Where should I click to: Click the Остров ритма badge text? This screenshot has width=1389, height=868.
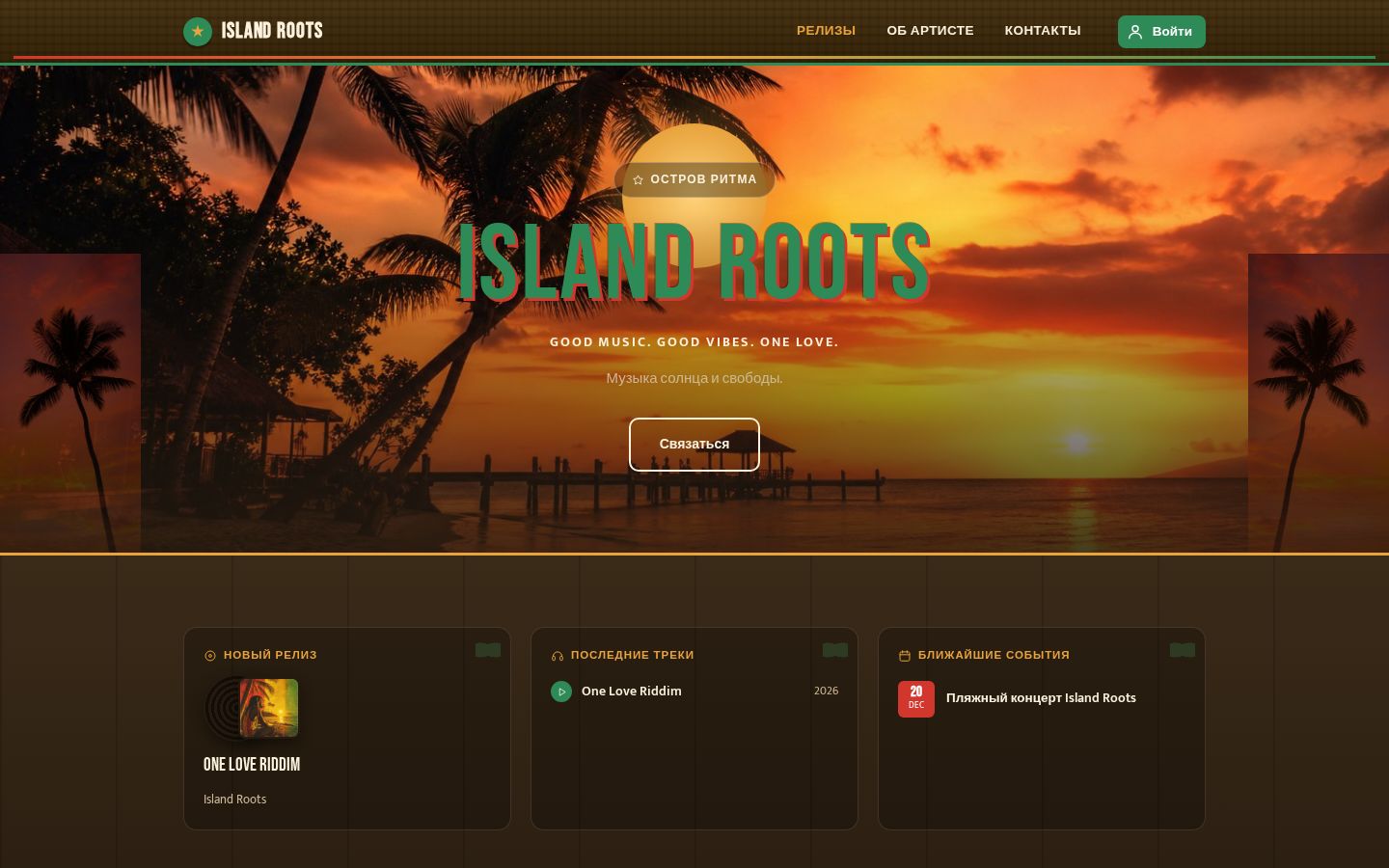click(x=703, y=180)
